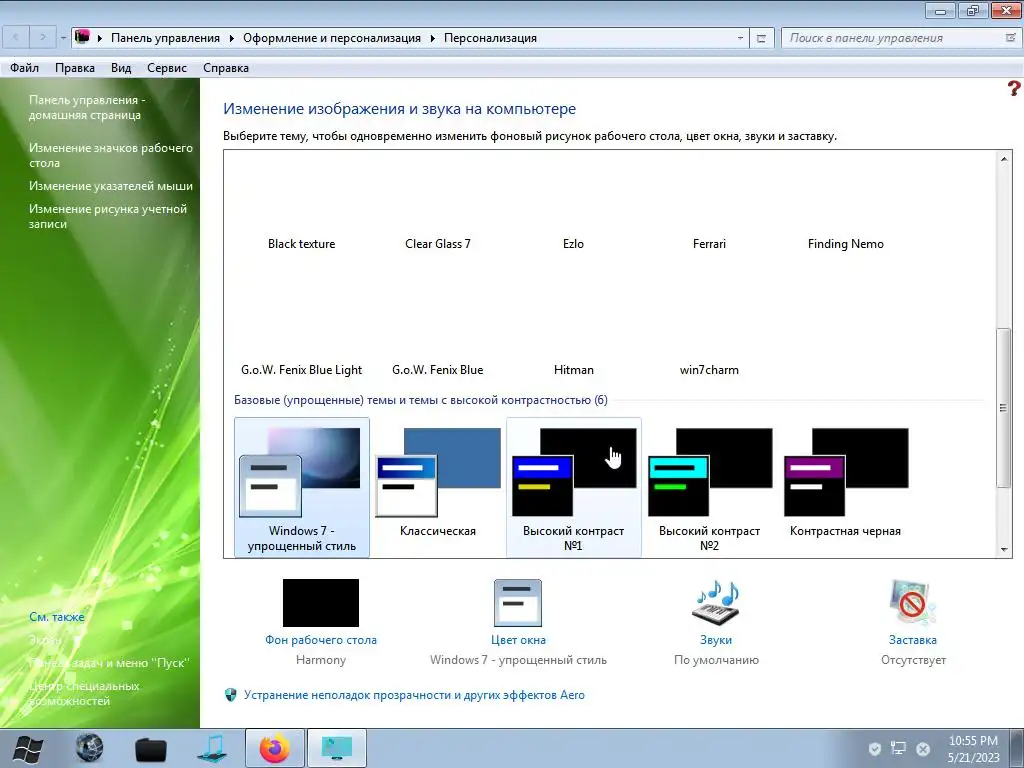Click the red question mark help icon
Viewport: 1024px width, 768px height.
(x=1014, y=88)
